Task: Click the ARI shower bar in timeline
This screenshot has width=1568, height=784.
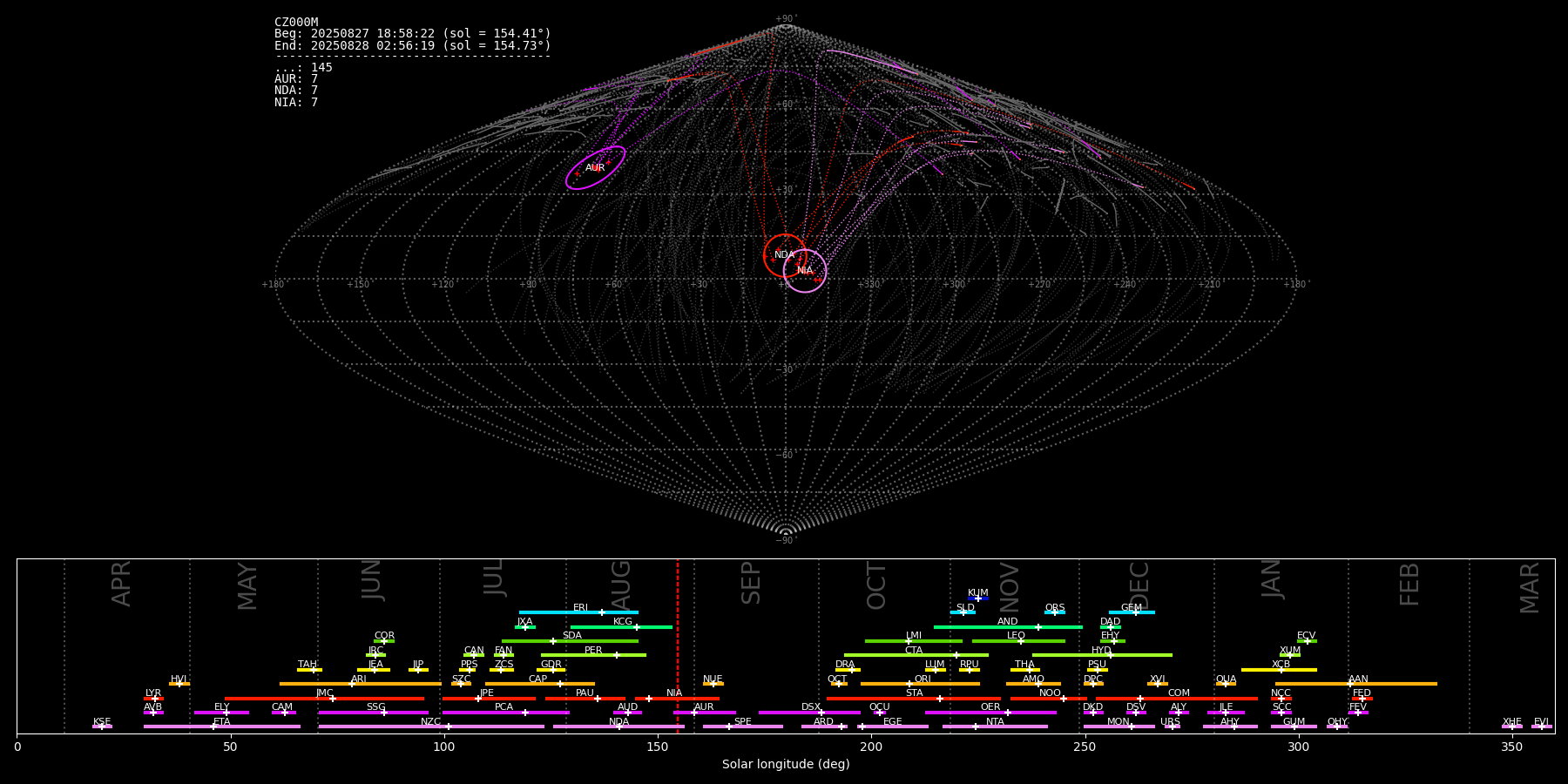Action: (361, 684)
